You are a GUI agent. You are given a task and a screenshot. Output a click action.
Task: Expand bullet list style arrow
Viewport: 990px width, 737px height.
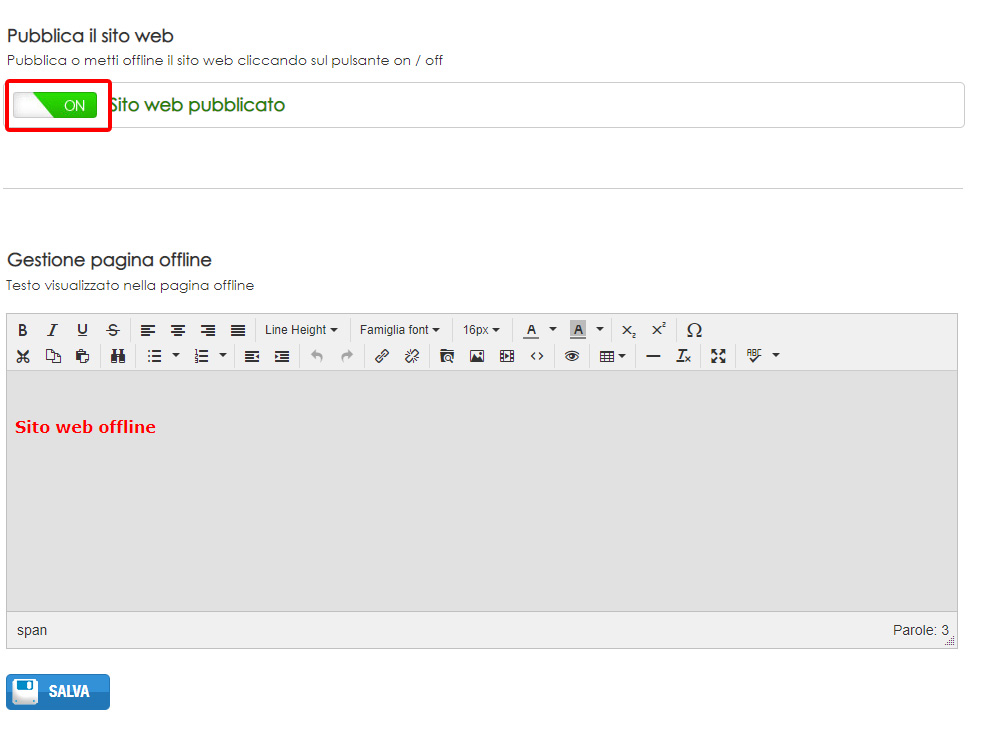[x=176, y=356]
